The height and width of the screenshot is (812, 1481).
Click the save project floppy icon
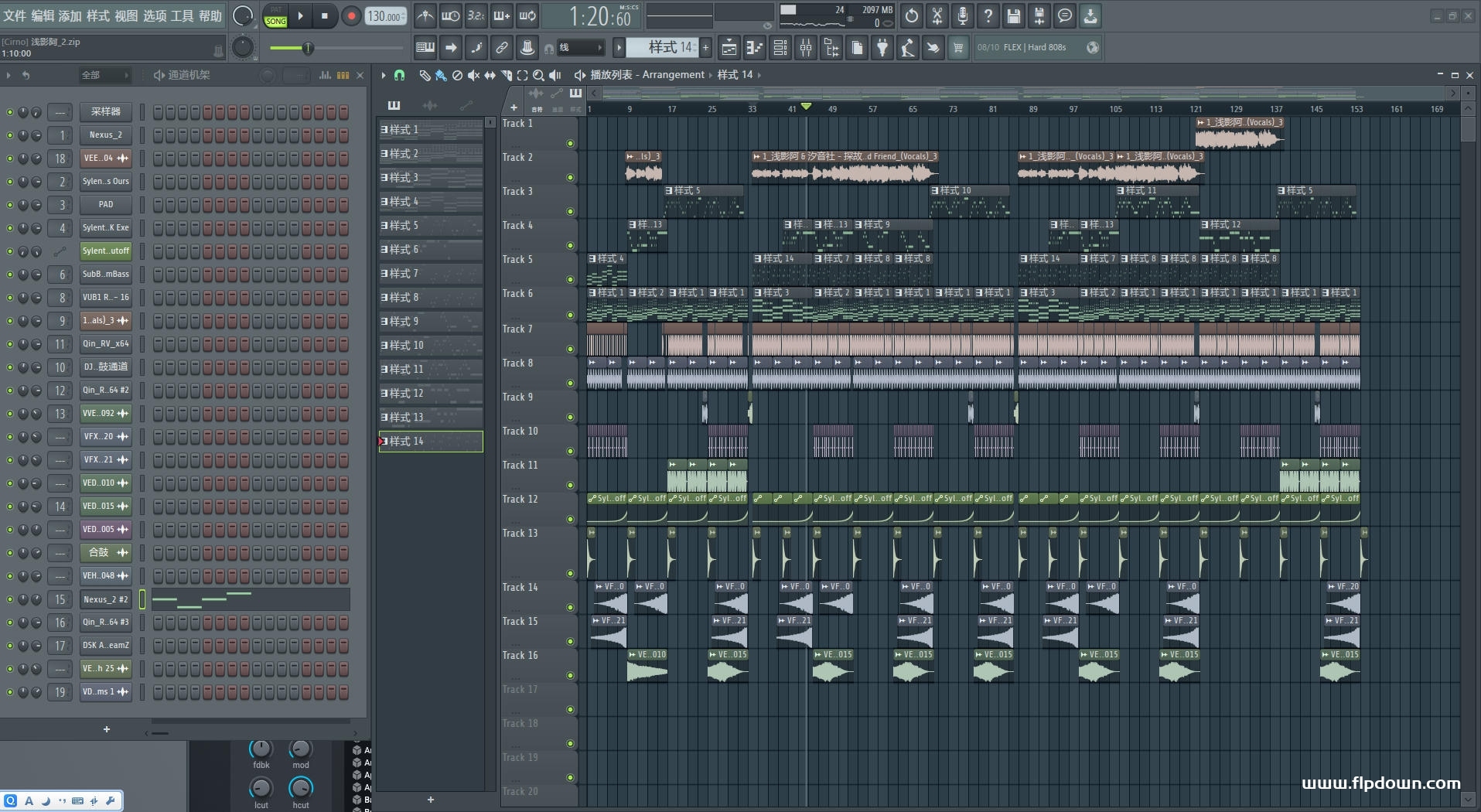[1013, 16]
